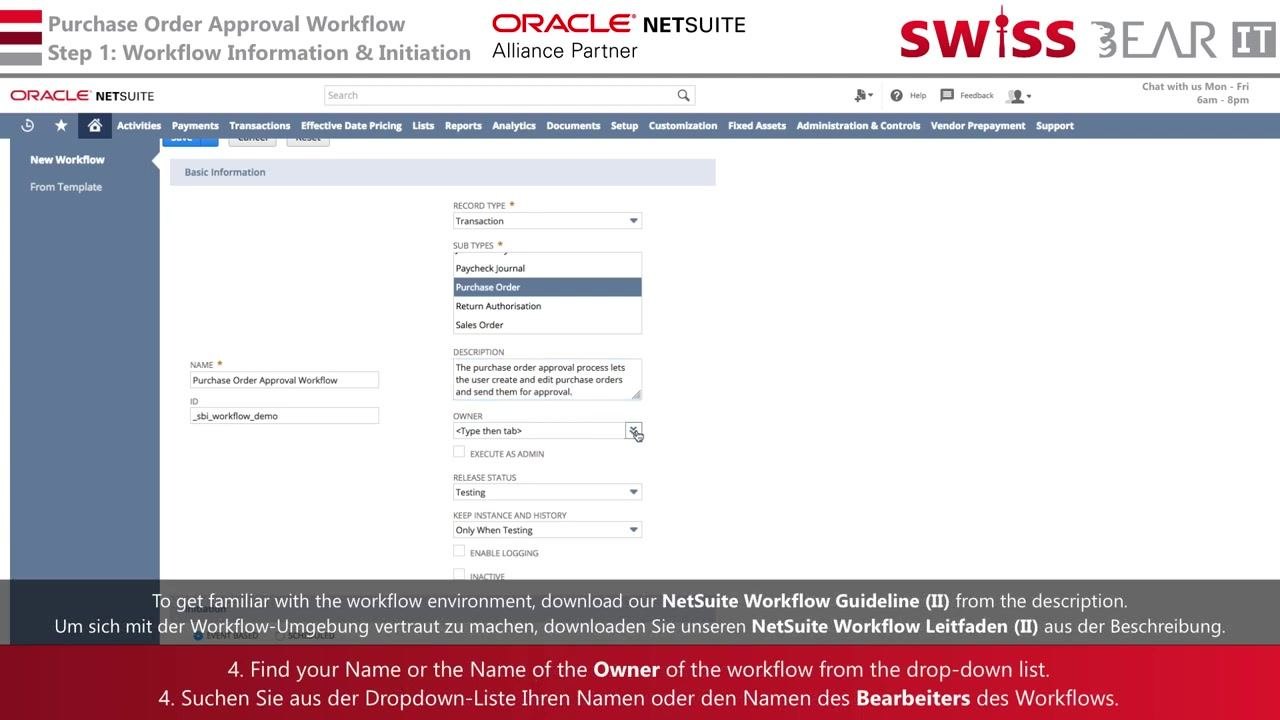The image size is (1280, 720).
Task: Open the Transactions menu
Action: pyautogui.click(x=259, y=126)
